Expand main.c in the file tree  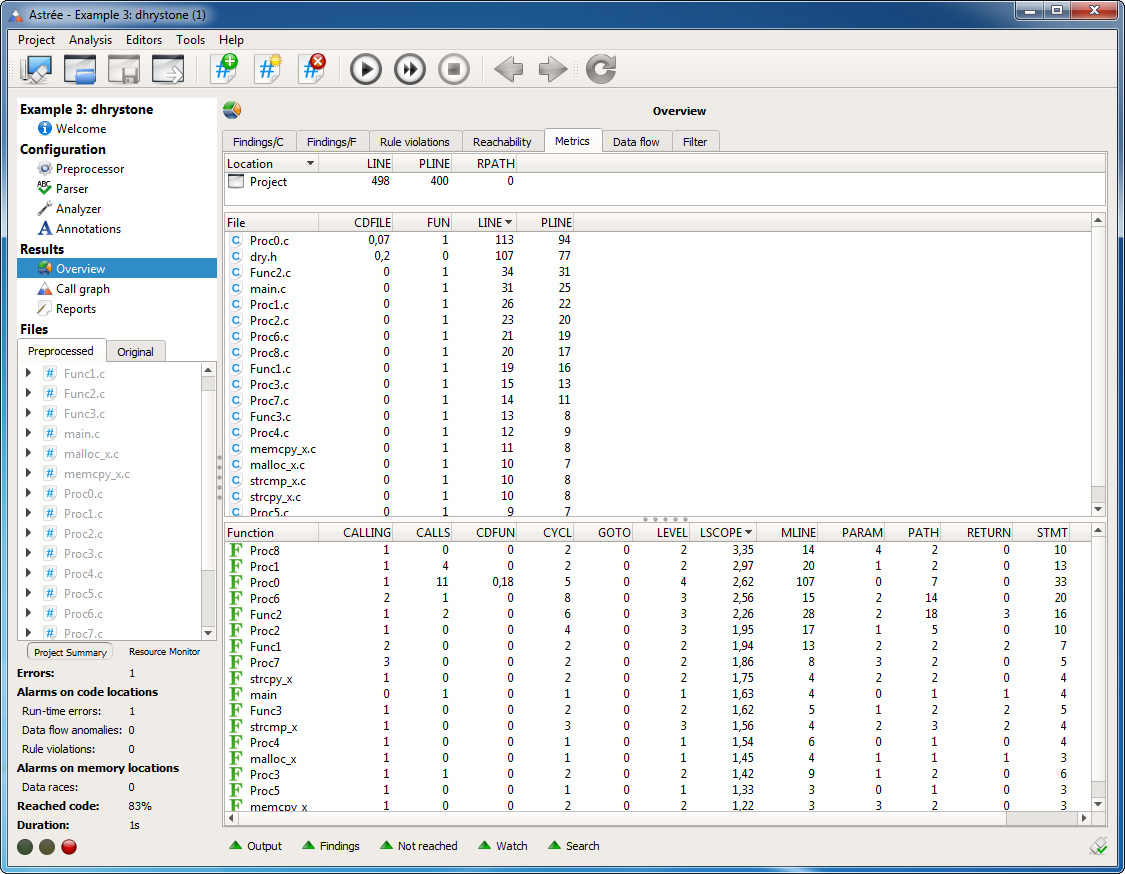pyautogui.click(x=28, y=433)
